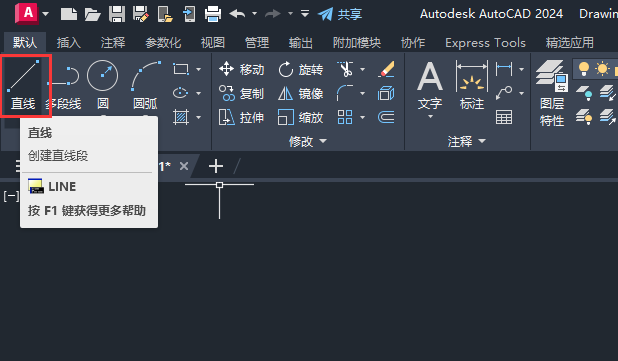Image resolution: width=618 pixels, height=361 pixels.
Task: Select the 圆 circle tool
Action: (102, 85)
